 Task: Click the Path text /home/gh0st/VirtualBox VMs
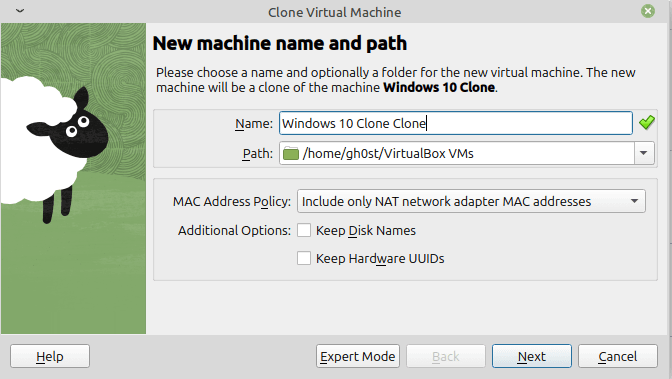click(x=388, y=153)
